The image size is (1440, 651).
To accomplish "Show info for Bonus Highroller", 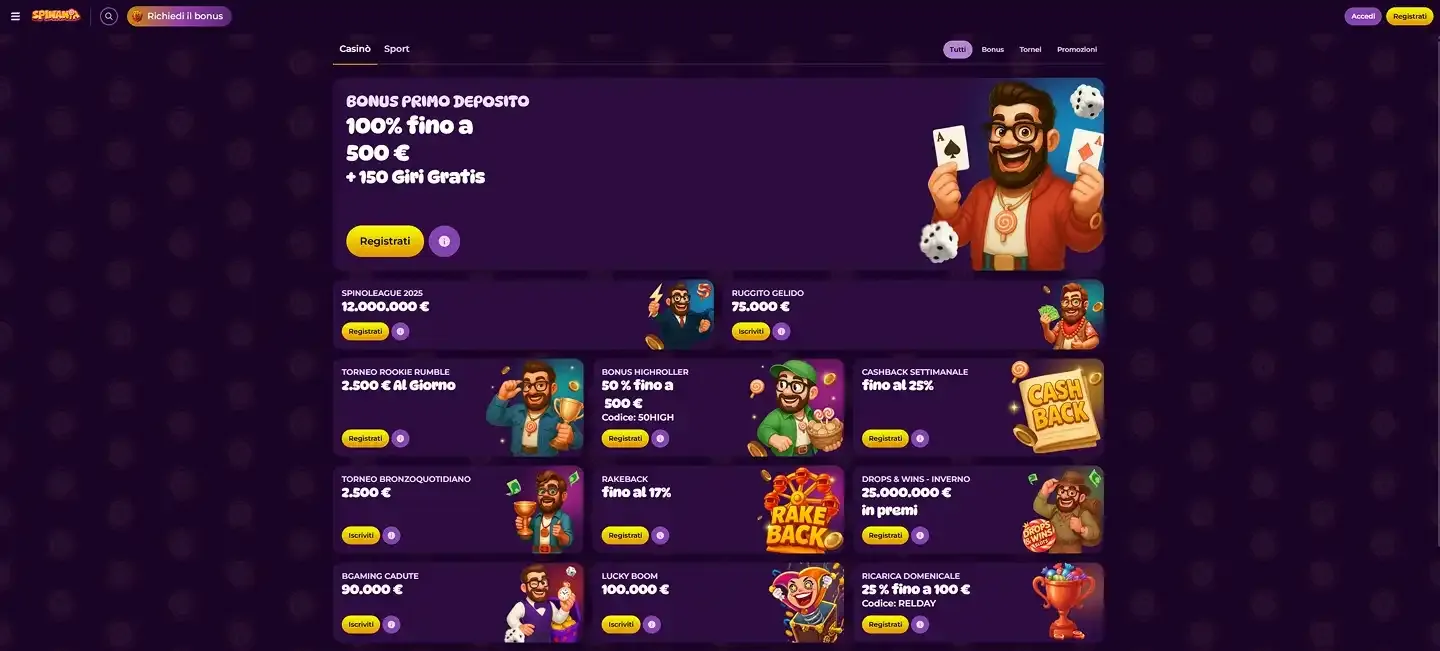I will 660,438.
